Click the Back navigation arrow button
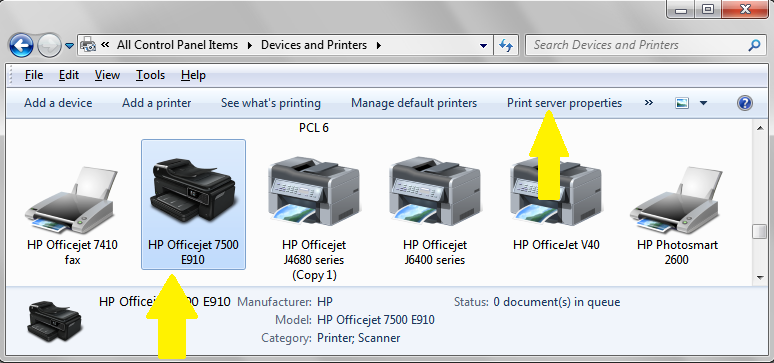Image resolution: width=774 pixels, height=363 pixels. coord(21,45)
